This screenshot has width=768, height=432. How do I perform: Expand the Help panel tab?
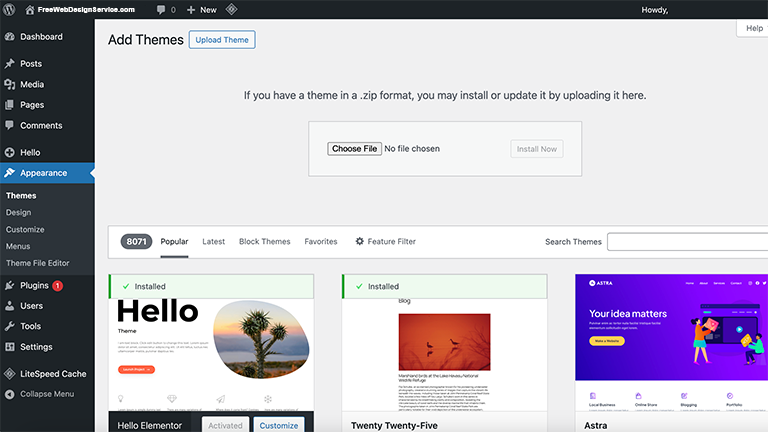[x=753, y=28]
